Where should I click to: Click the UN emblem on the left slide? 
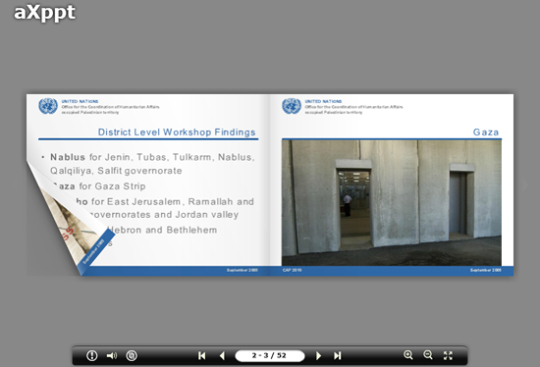click(48, 106)
